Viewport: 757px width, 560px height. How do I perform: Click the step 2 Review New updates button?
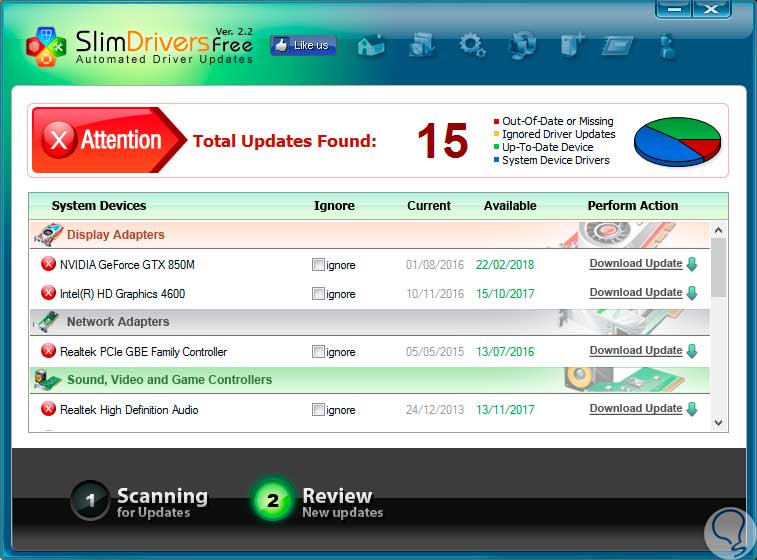pyautogui.click(x=318, y=502)
